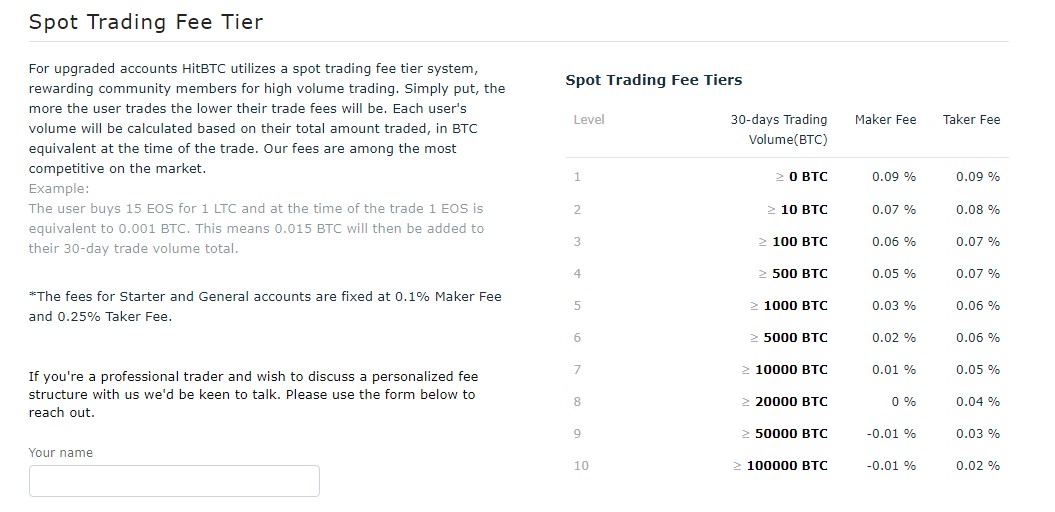
Task: Select the Starter and General accounts fee note
Action: (x=265, y=307)
